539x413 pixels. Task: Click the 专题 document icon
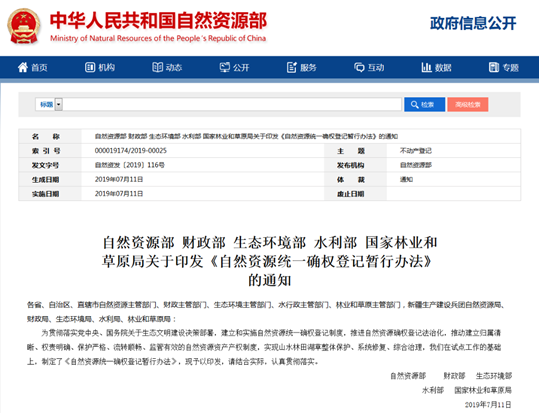click(494, 67)
